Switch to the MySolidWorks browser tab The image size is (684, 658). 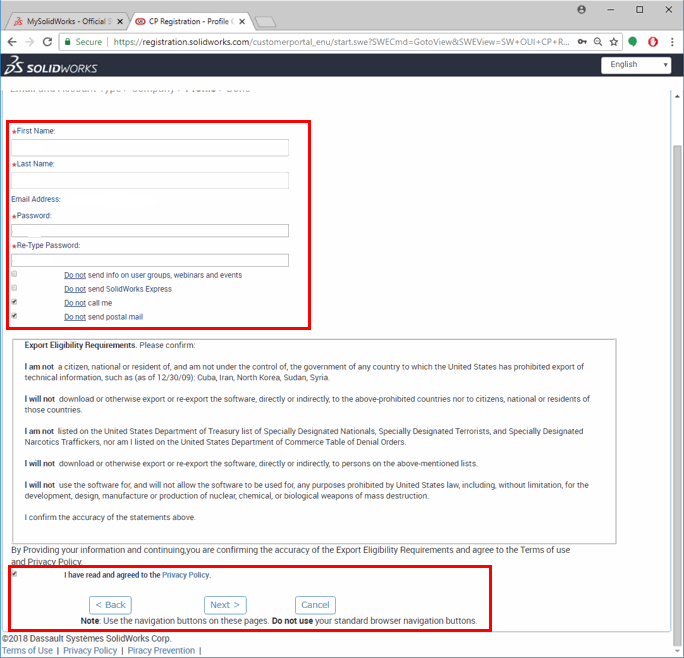(68, 20)
